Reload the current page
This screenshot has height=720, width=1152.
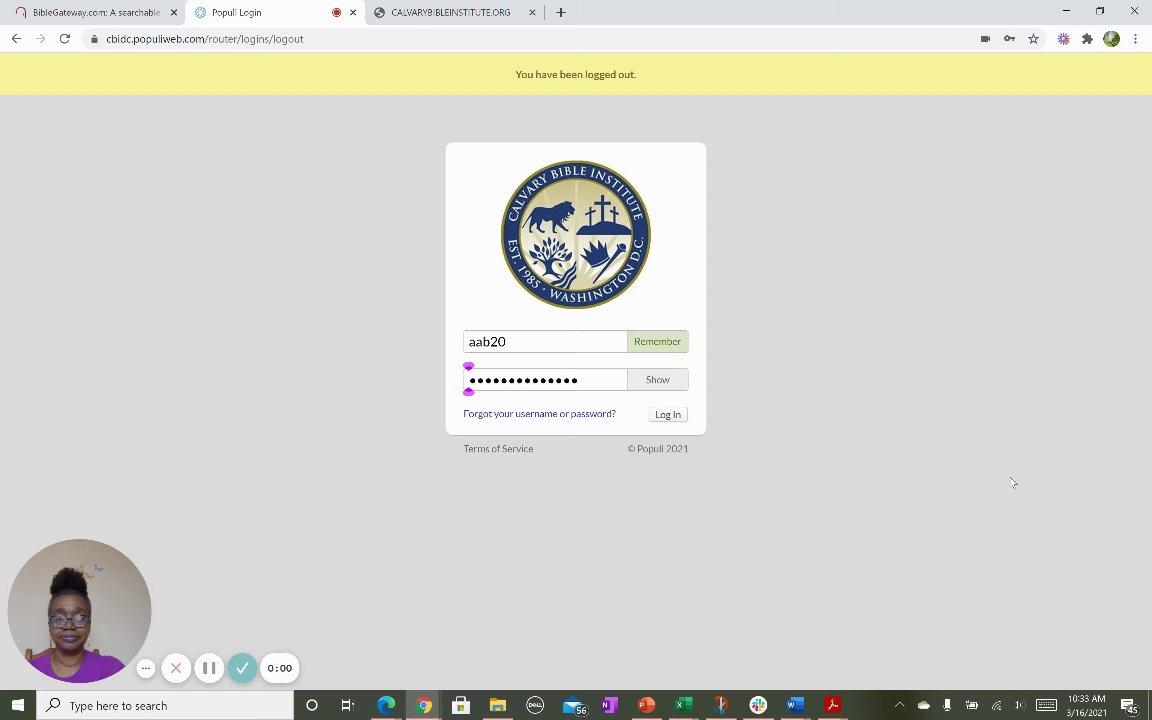coord(65,39)
